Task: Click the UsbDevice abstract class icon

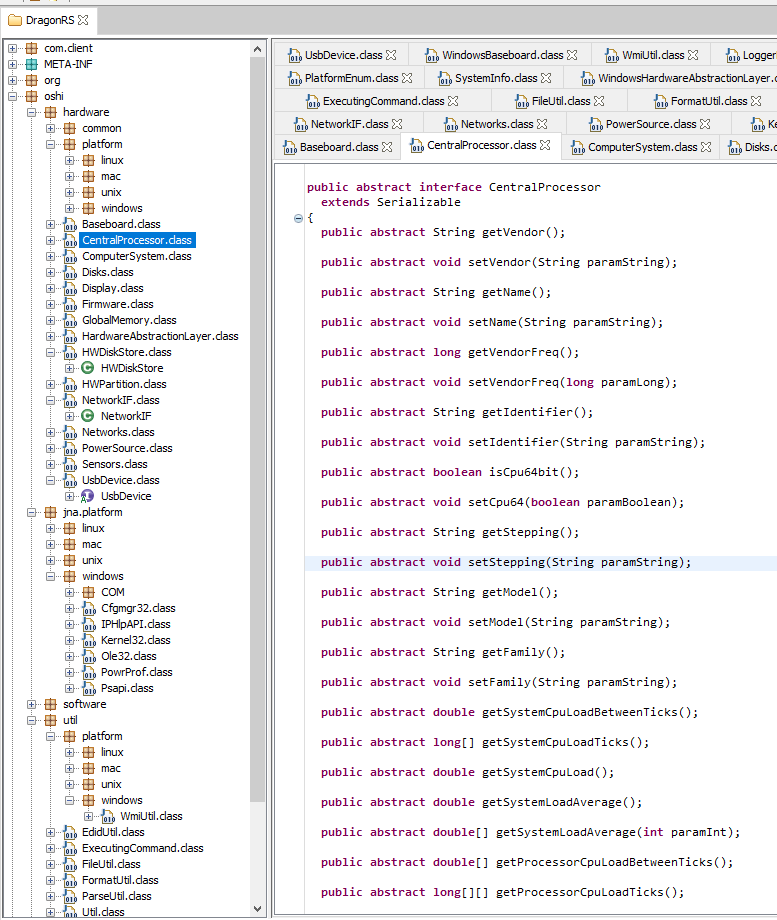Action: [x=87, y=496]
